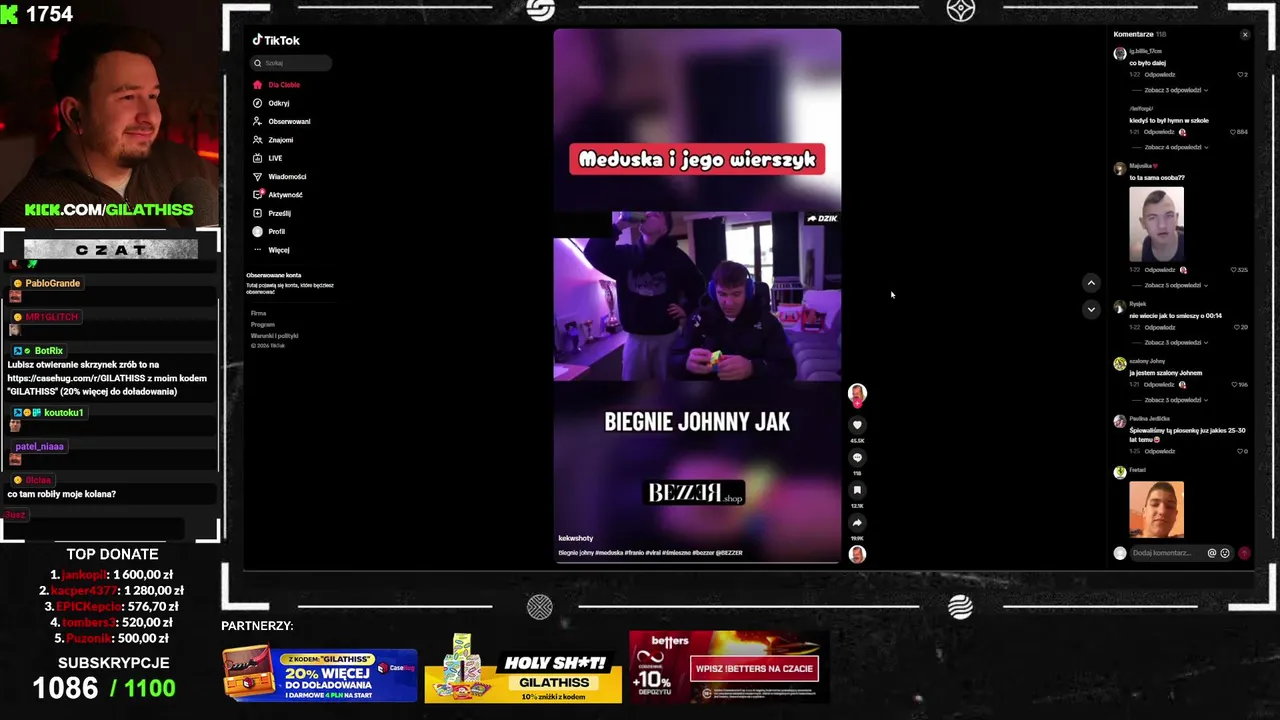
Task: Open ig.billie_17cm commenter avatar
Action: coord(1119,54)
